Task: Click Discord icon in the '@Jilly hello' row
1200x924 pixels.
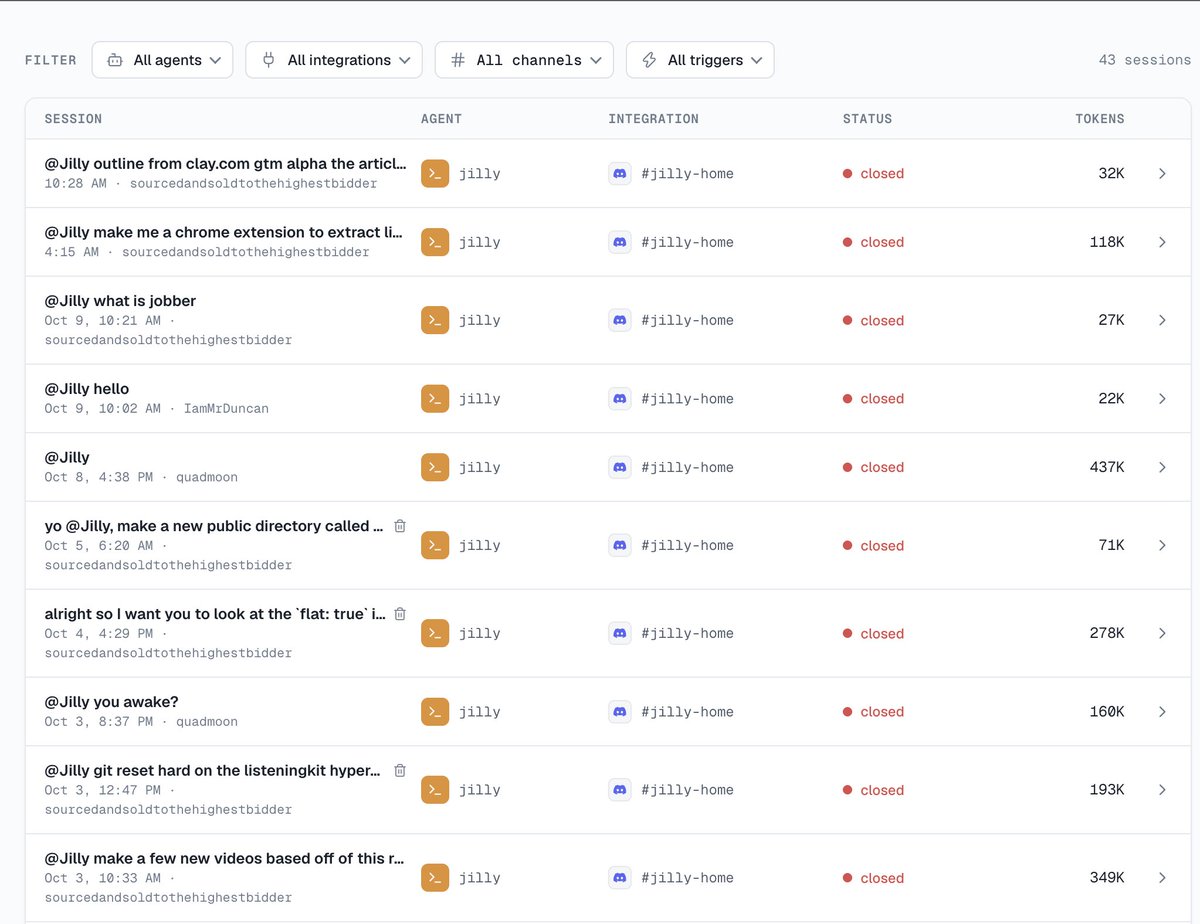Action: [x=620, y=398]
